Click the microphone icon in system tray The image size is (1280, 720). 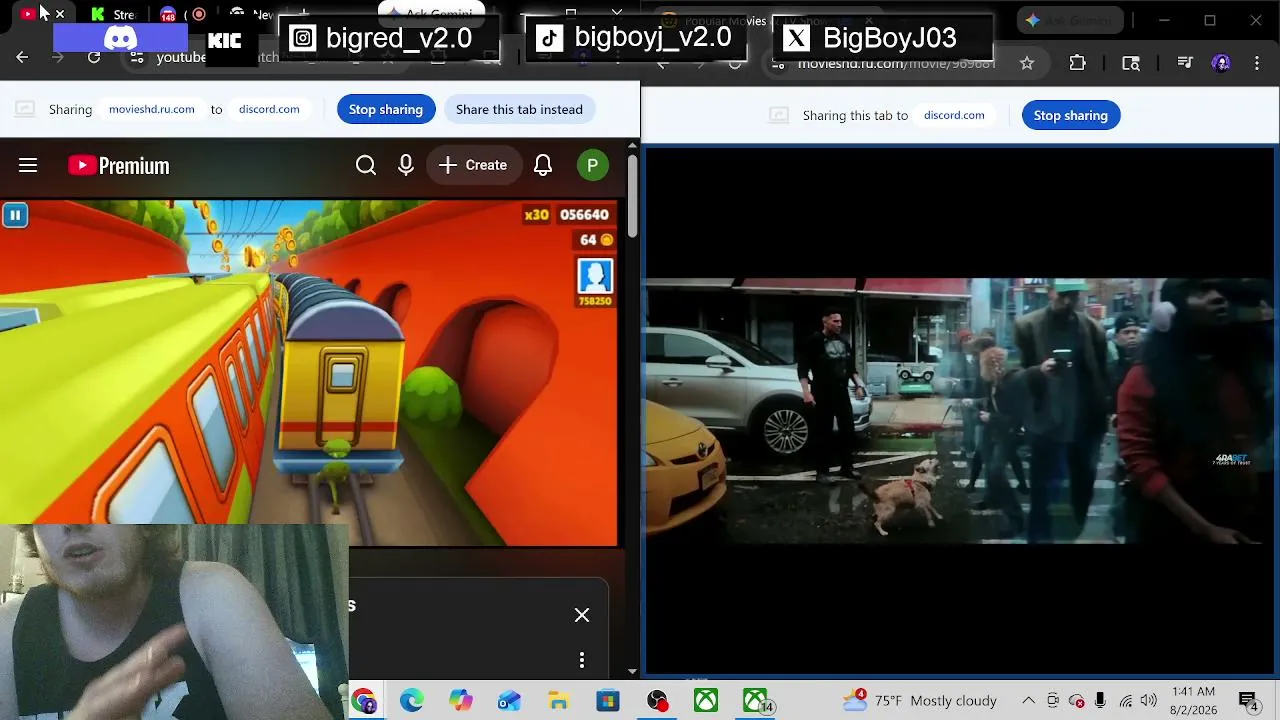1100,701
